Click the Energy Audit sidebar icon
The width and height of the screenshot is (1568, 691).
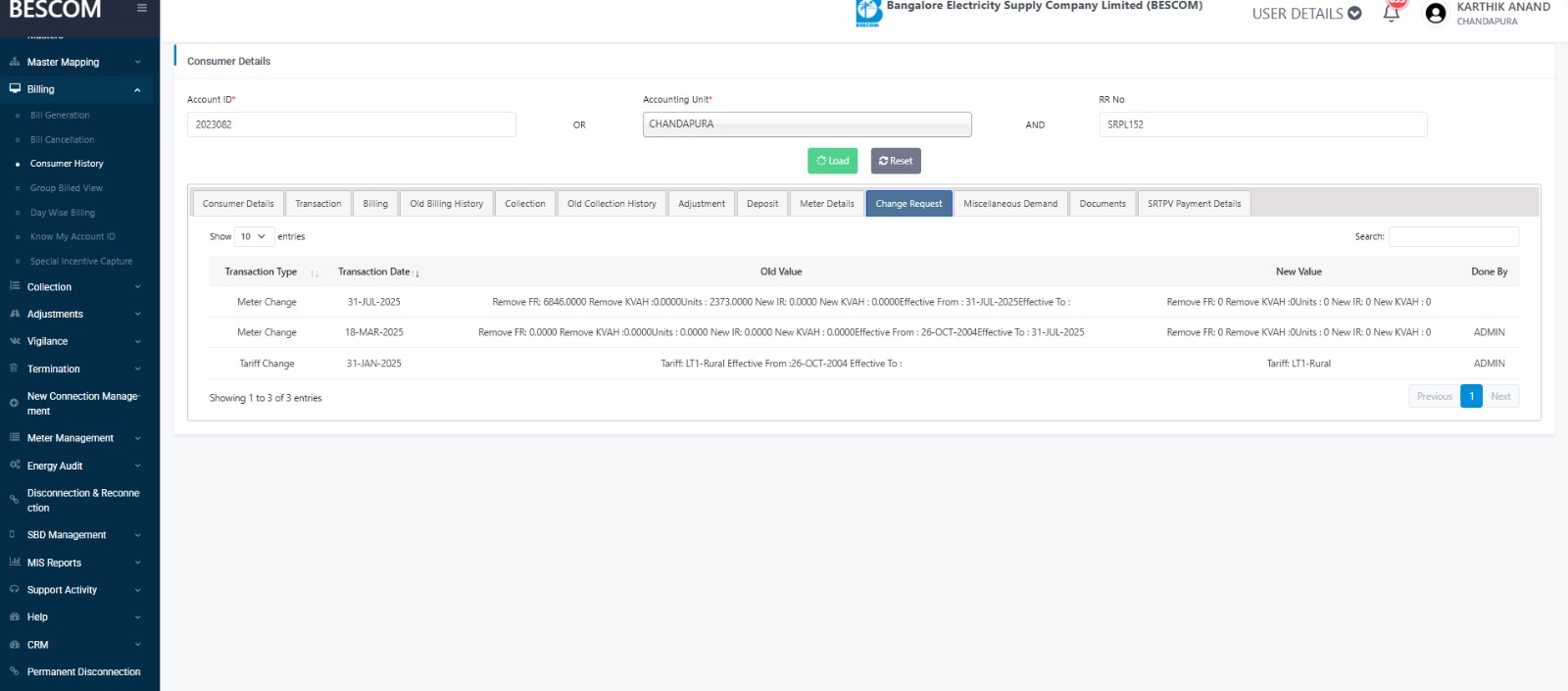coord(15,466)
